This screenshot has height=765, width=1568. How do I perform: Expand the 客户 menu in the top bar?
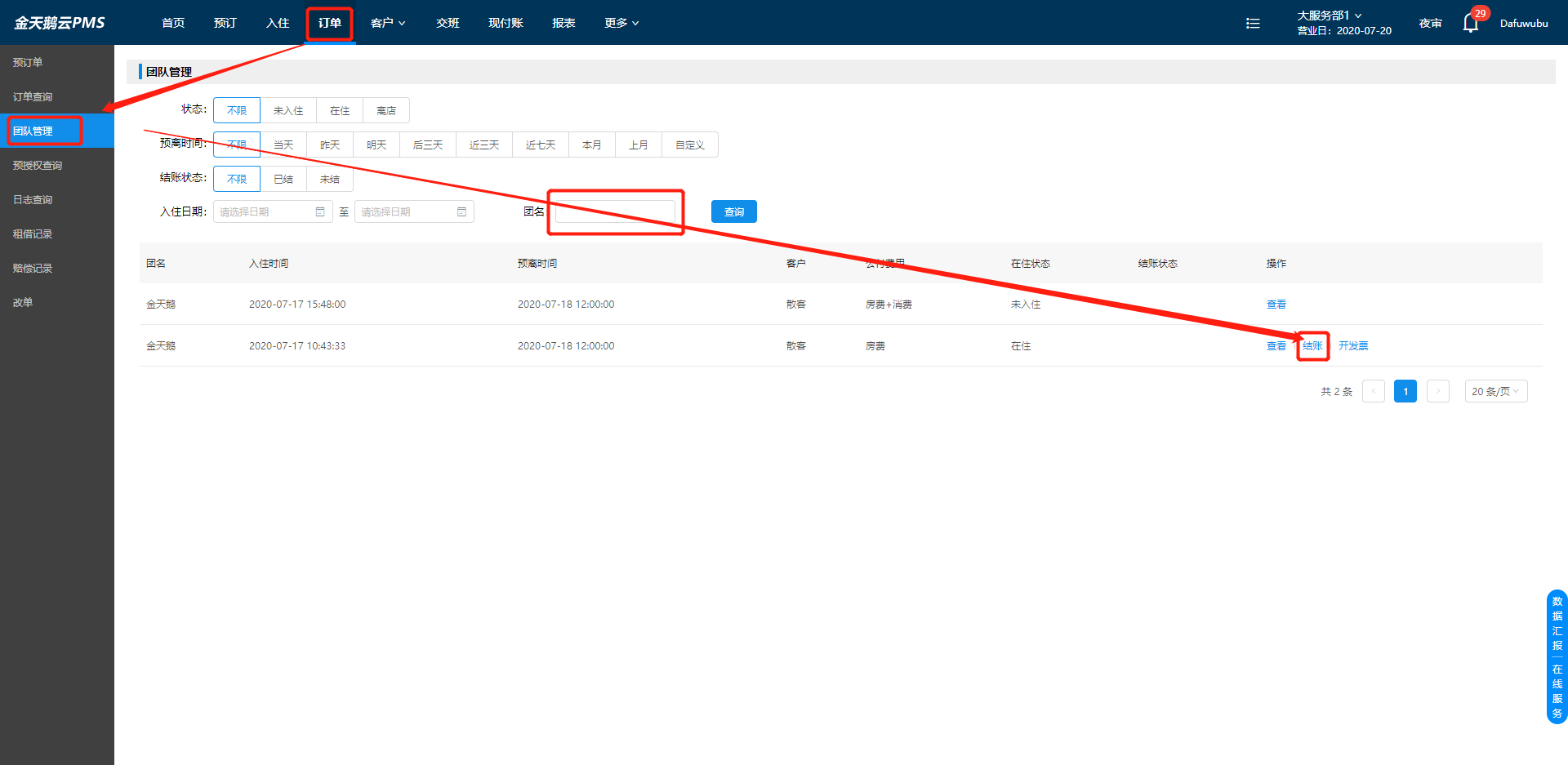click(x=388, y=23)
